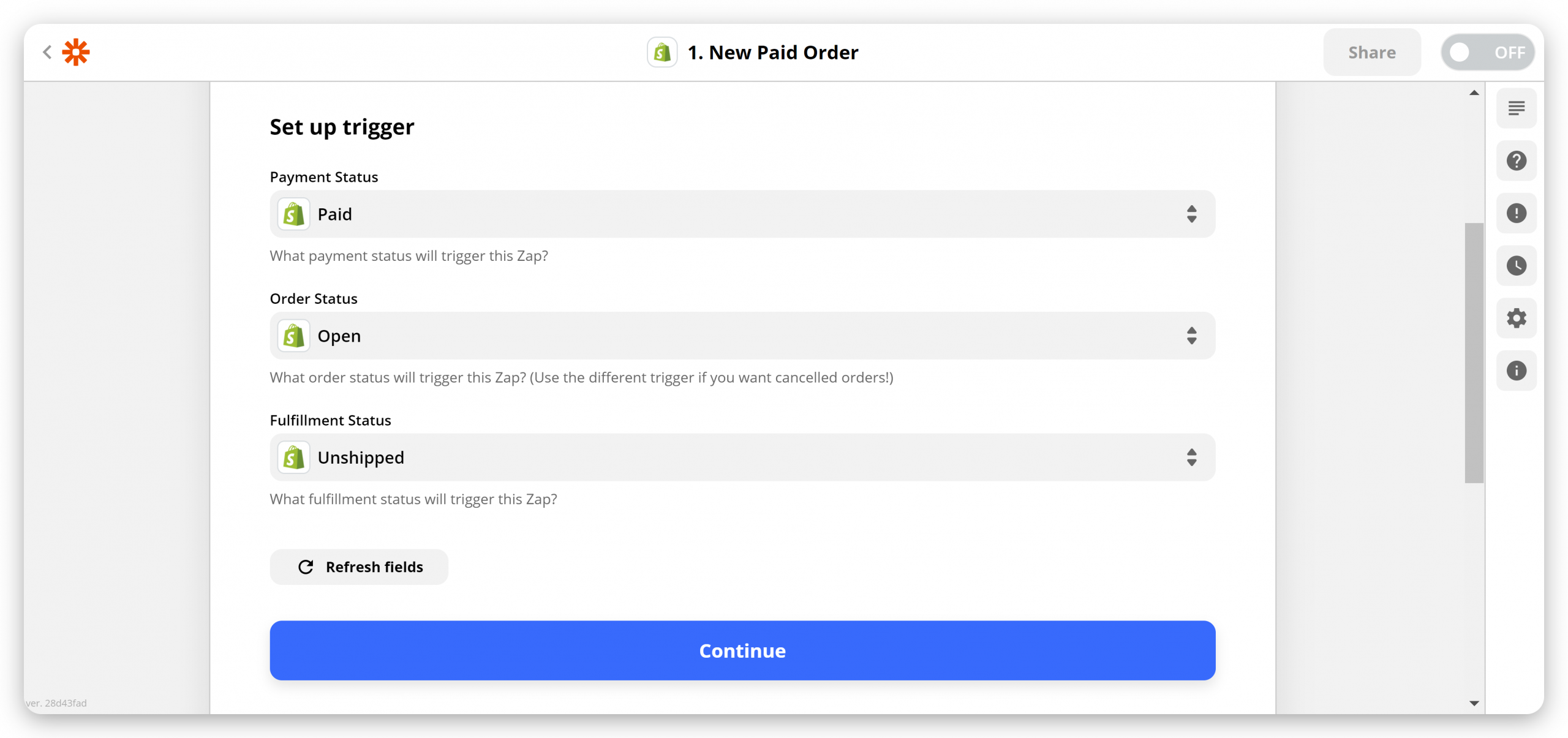The width and height of the screenshot is (1568, 738).
Task: Show alerts via the exclamation circle icon
Action: pyautogui.click(x=1517, y=213)
